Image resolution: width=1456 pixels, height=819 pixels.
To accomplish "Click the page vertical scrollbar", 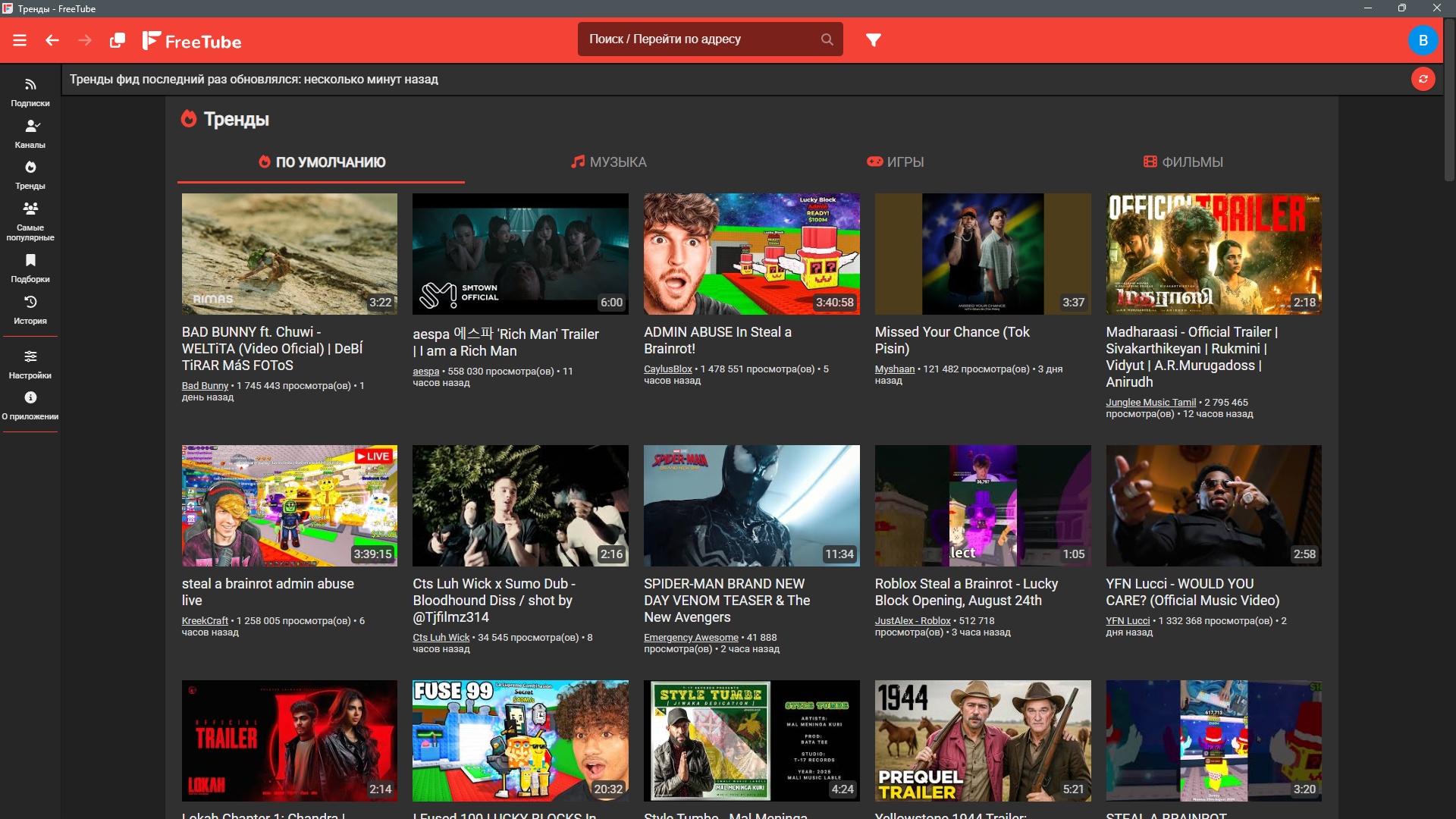I will tap(1449, 99).
